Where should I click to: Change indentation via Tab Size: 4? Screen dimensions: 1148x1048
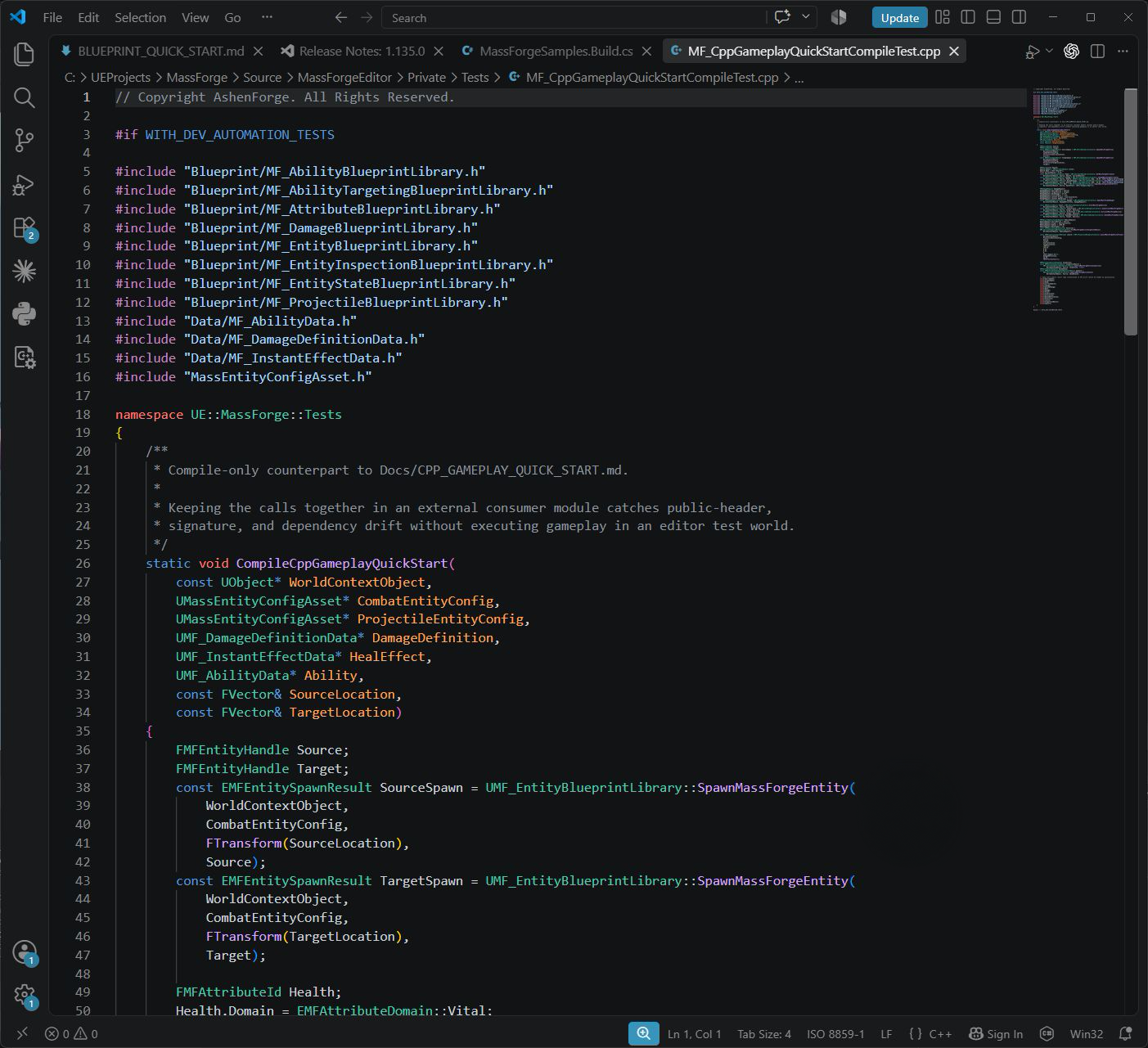pos(764,1033)
